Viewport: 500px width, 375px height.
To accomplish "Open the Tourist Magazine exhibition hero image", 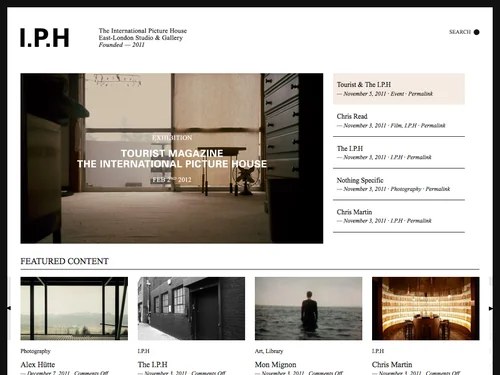I will click(x=172, y=158).
